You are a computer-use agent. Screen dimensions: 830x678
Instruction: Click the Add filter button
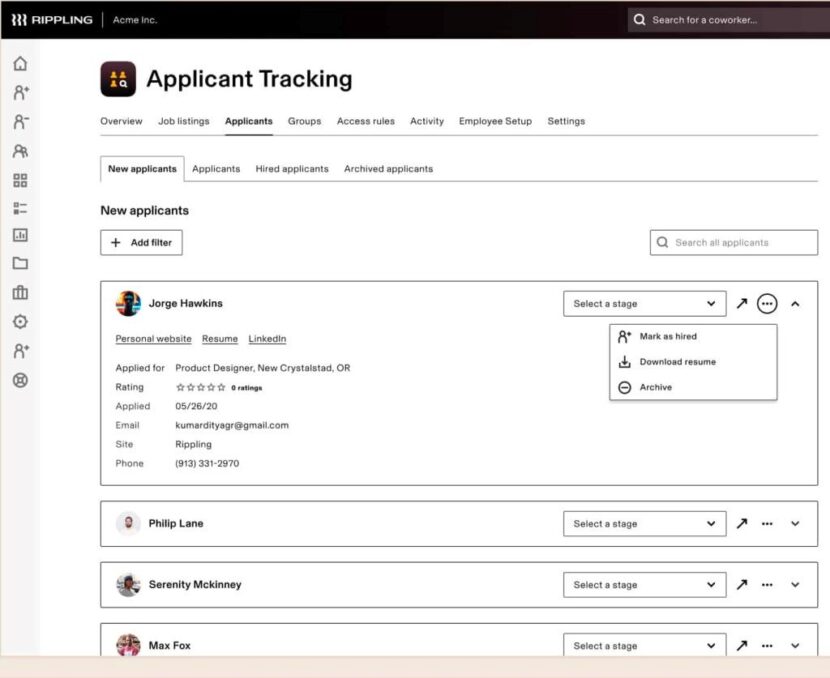(141, 242)
